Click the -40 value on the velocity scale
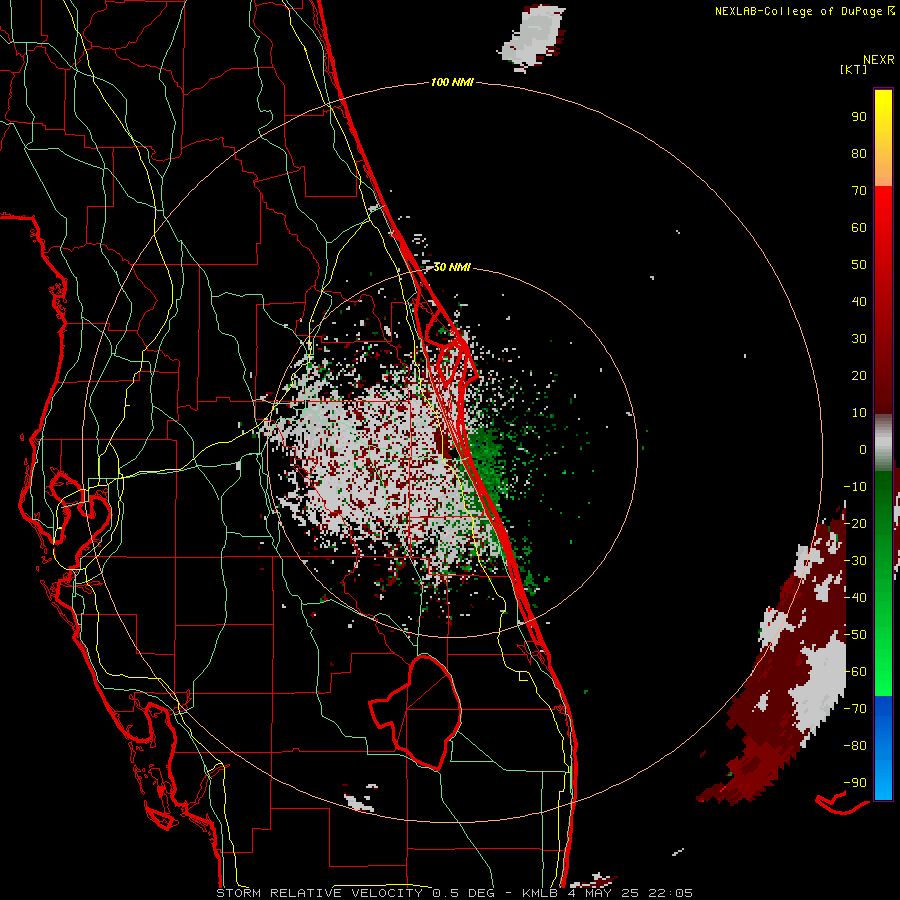Viewport: 900px width, 900px height. coord(855,598)
